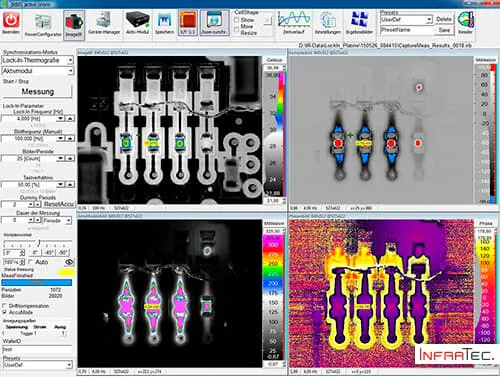Increase the Bilder/Periode count
This screenshot has height=377, width=500.
[x=70, y=158]
